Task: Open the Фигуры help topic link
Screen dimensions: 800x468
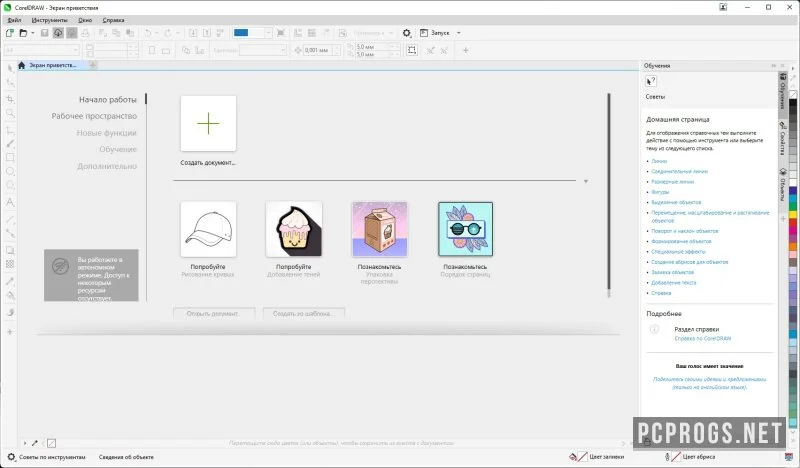Action: (x=660, y=192)
